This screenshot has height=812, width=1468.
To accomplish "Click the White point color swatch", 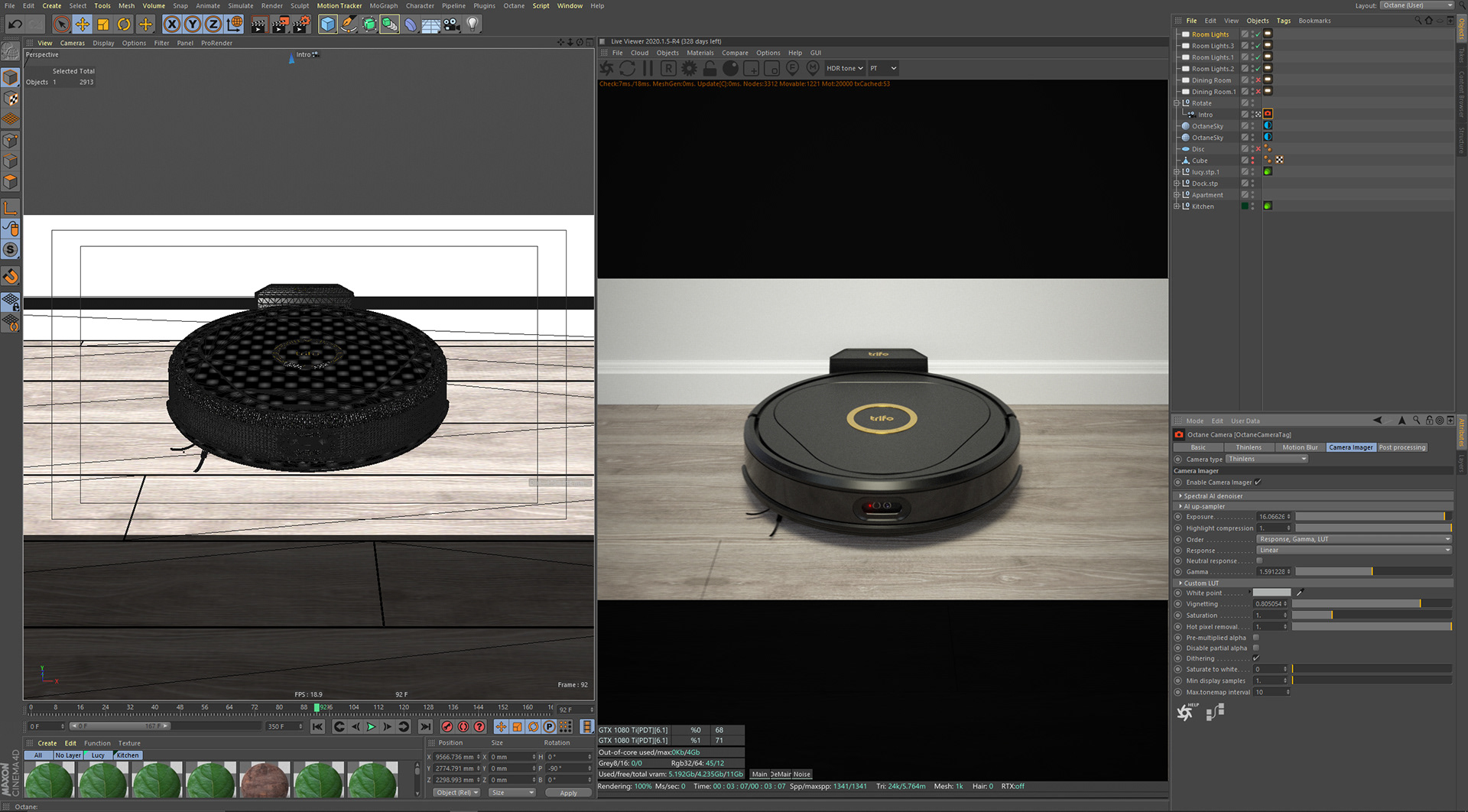I will pyautogui.click(x=1272, y=593).
